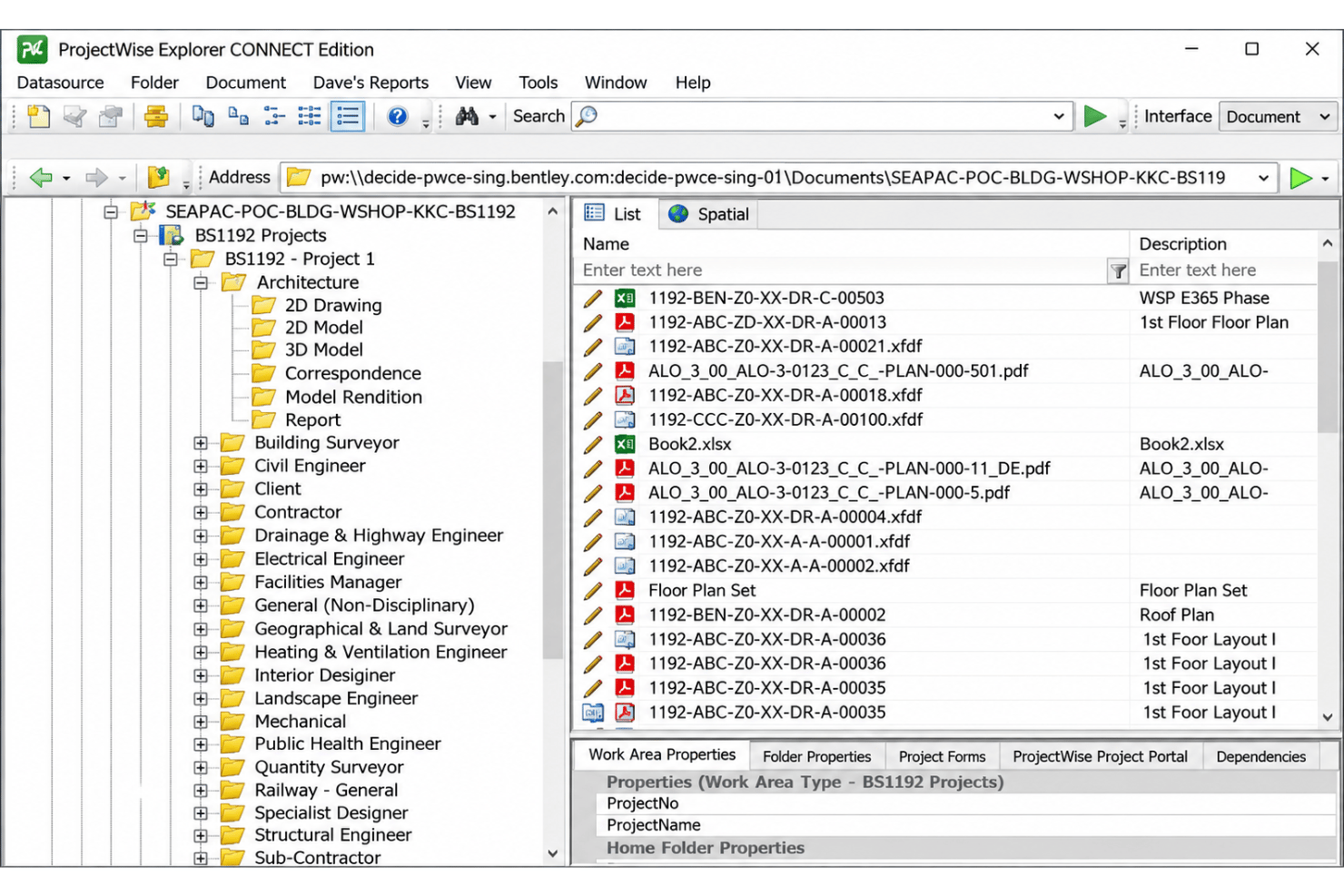The height and width of the screenshot is (896, 1344).
Task: Click the green Go arrow beside Address
Action: [x=1301, y=178]
